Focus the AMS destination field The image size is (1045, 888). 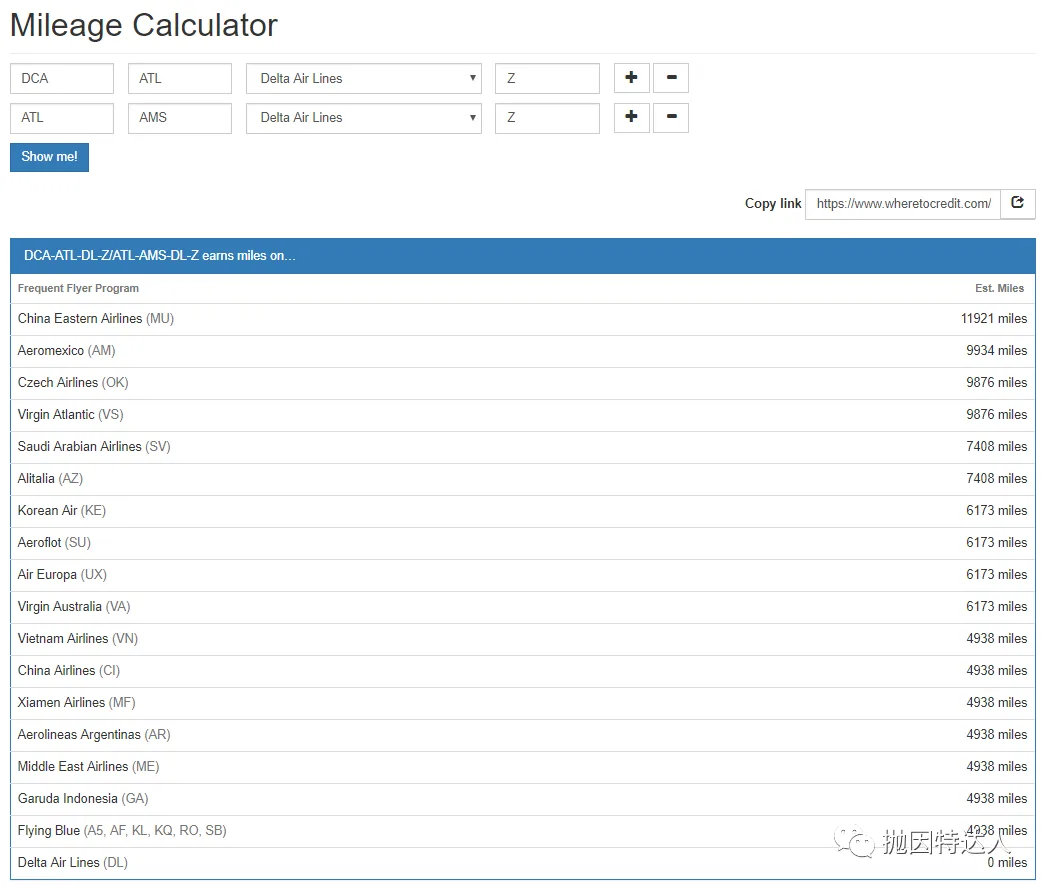180,118
